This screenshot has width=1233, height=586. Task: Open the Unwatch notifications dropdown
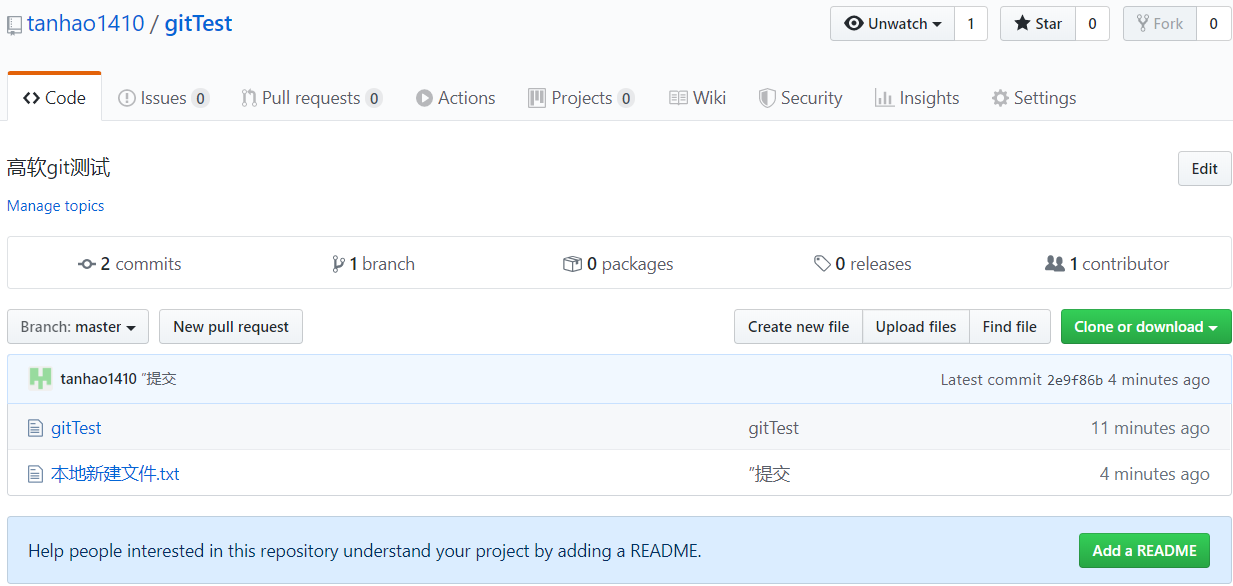pos(892,24)
